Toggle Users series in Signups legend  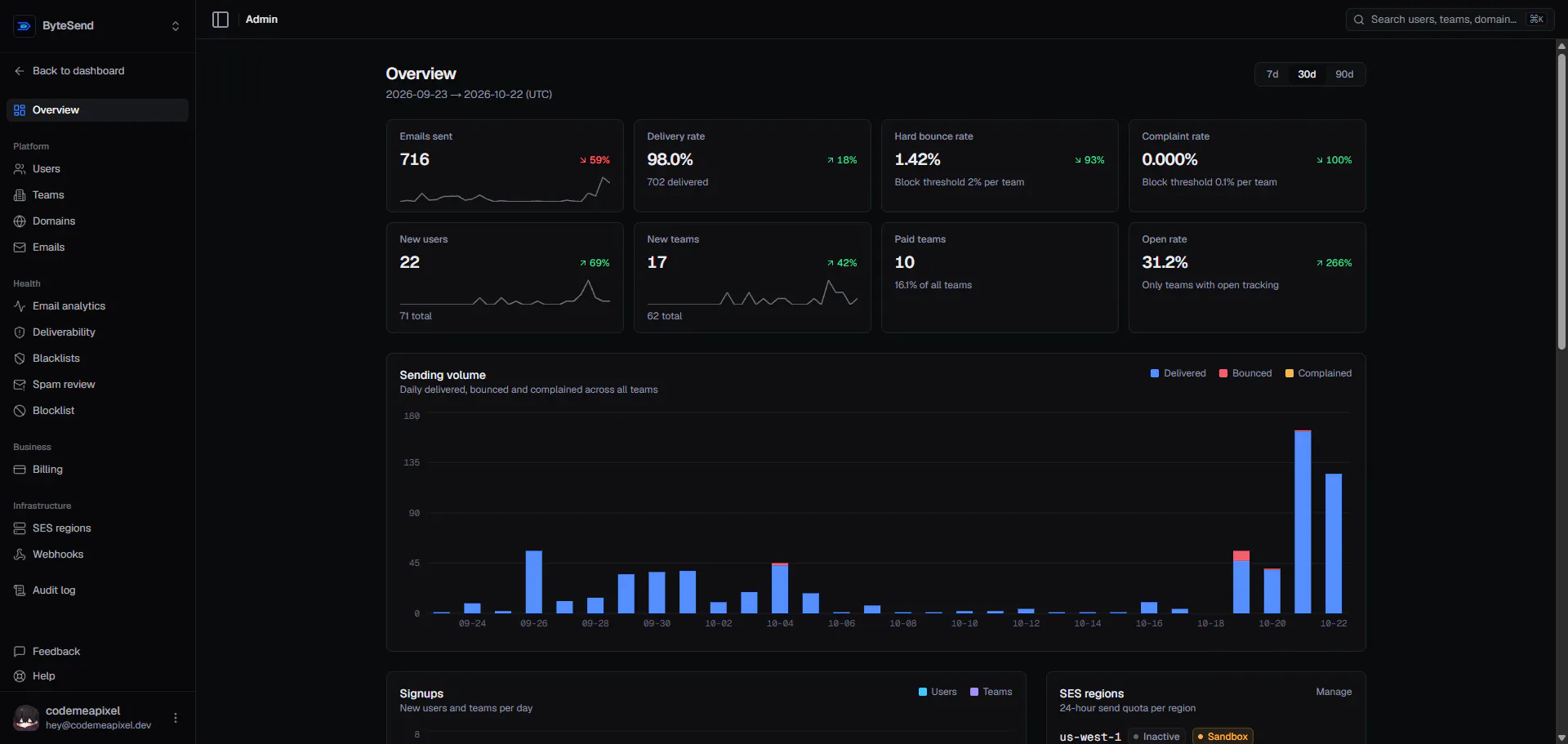[938, 692]
